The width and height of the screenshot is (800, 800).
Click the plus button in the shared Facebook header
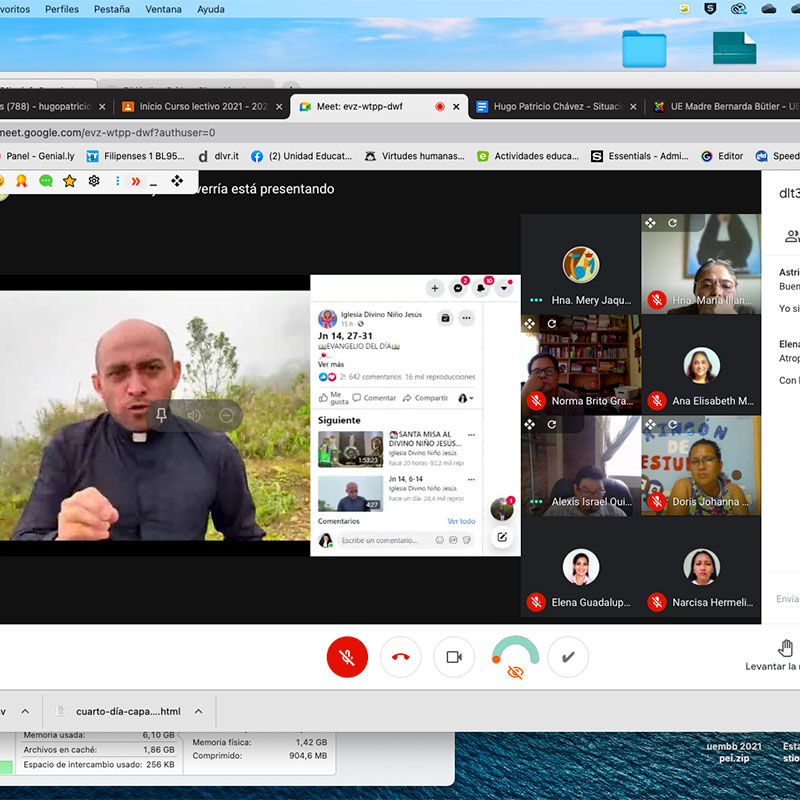pos(435,288)
